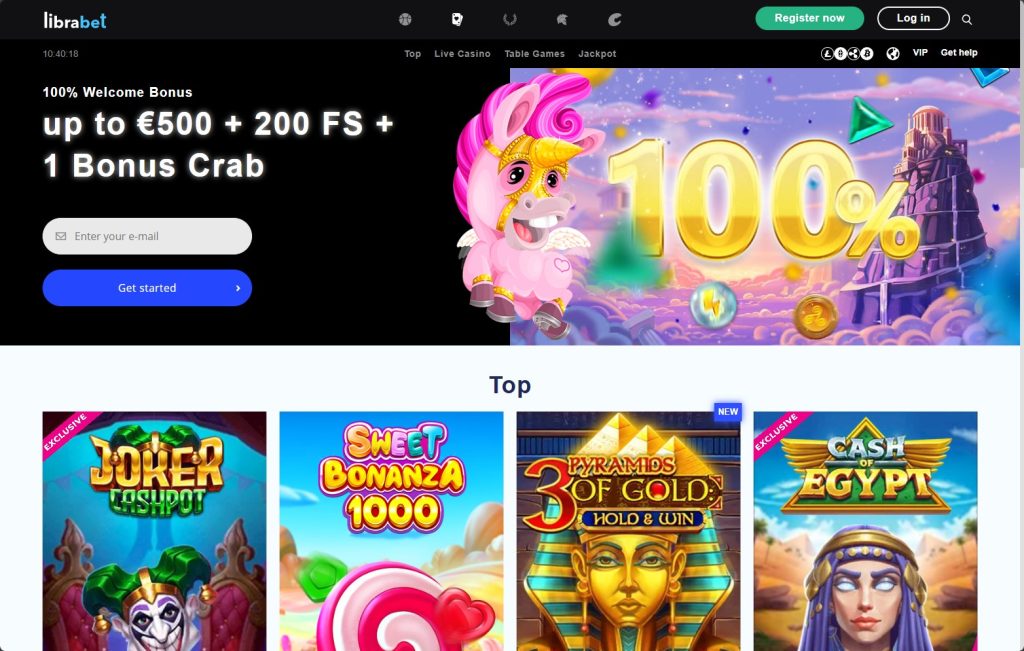Screen dimensions: 1024x651
Task: Open the Table Games tab
Action: [534, 54]
